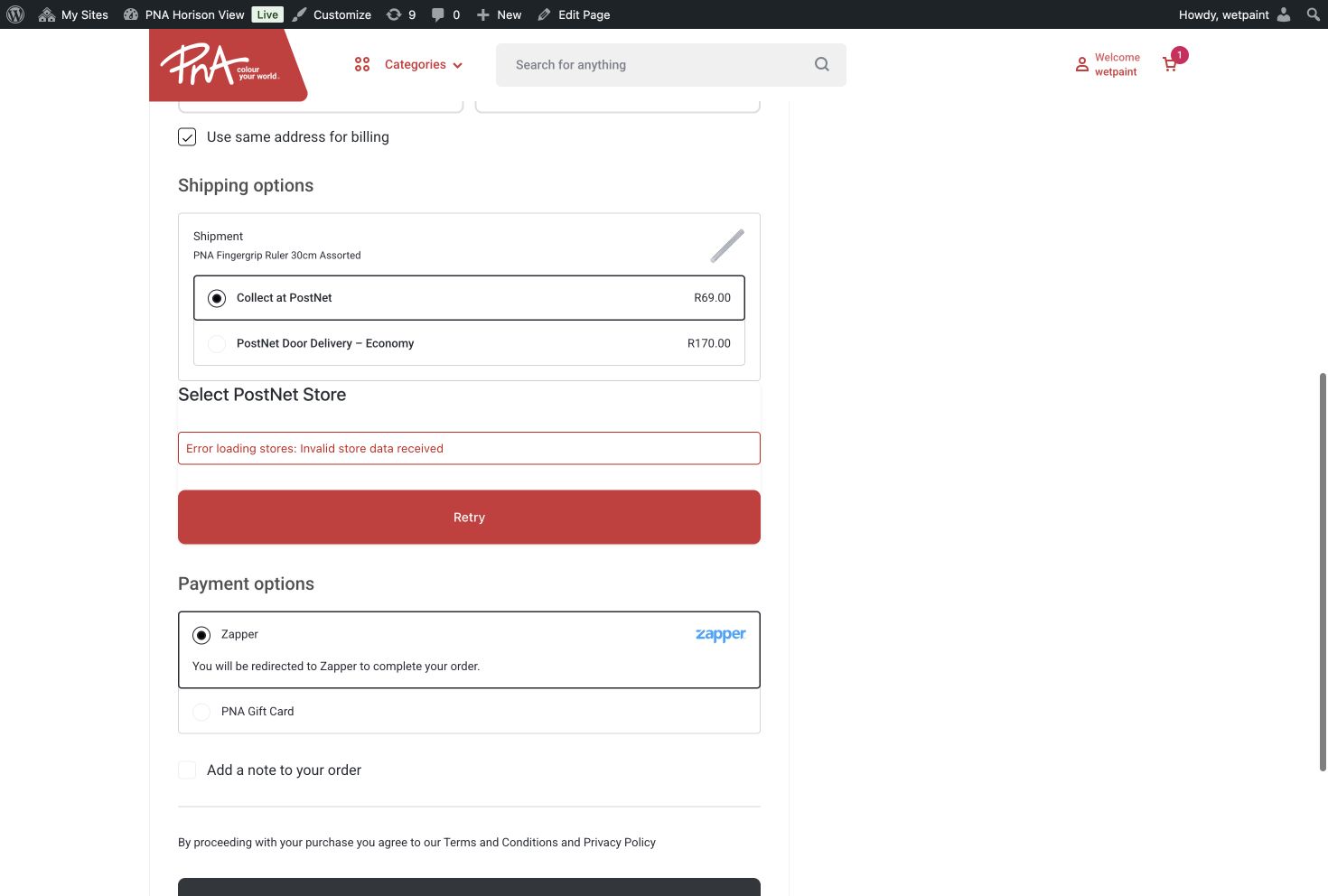Click the Zapper redirect description text
1328x896 pixels.
tap(336, 667)
